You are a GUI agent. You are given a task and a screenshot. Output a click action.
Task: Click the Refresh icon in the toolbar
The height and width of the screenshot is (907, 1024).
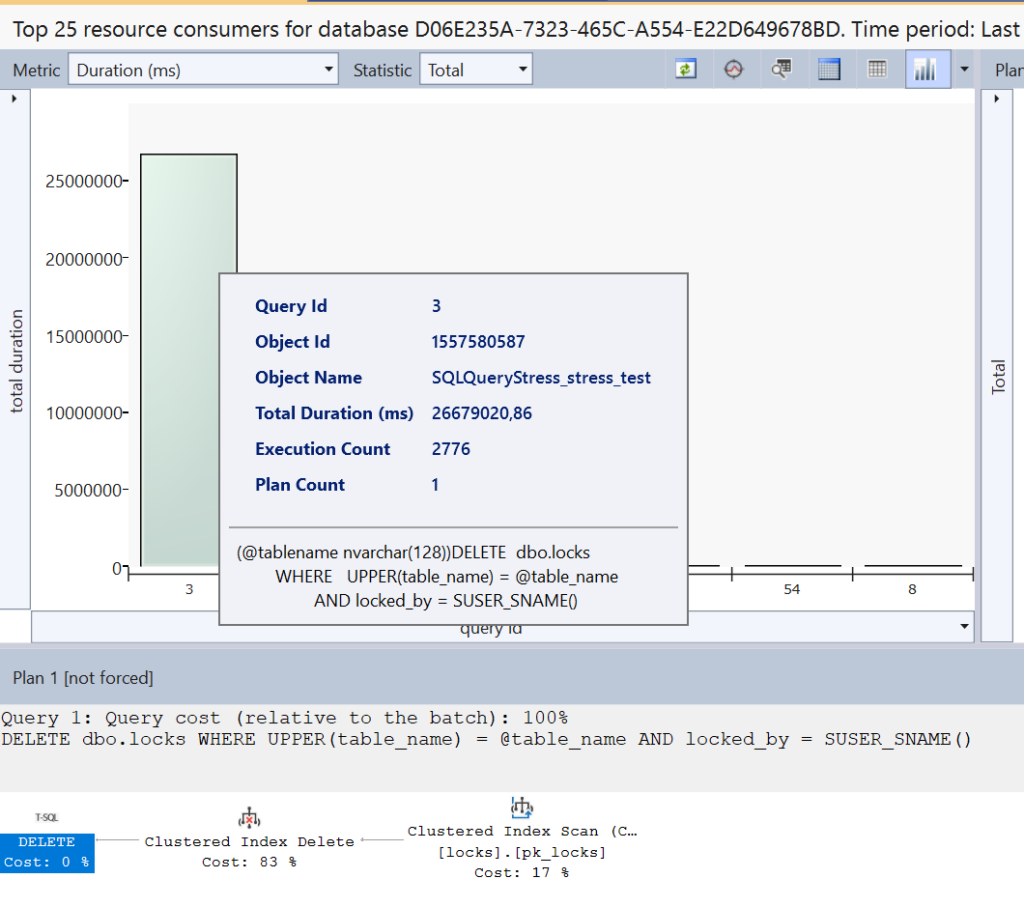tap(685, 70)
